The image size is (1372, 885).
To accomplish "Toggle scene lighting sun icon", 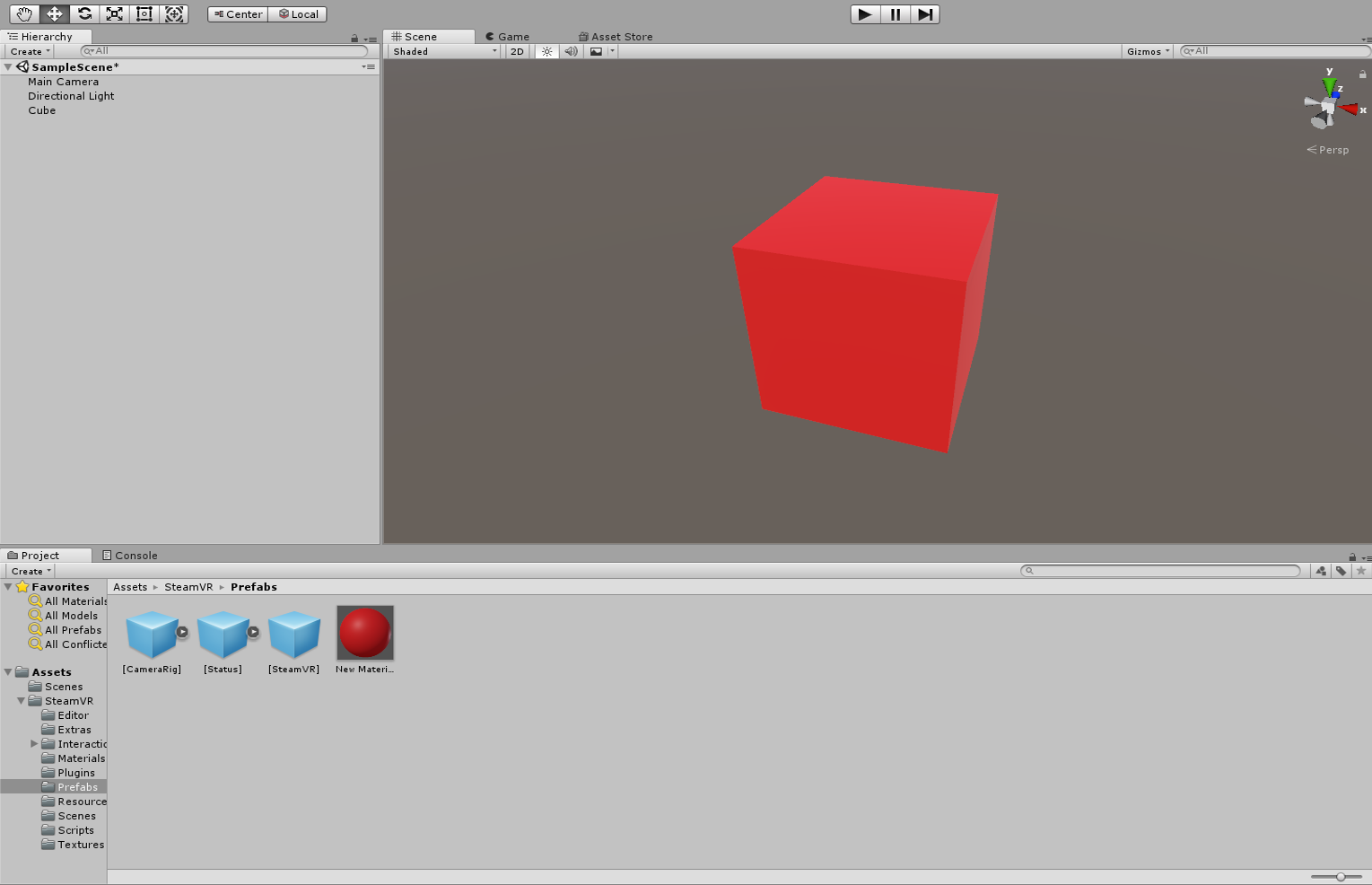I will tap(546, 51).
